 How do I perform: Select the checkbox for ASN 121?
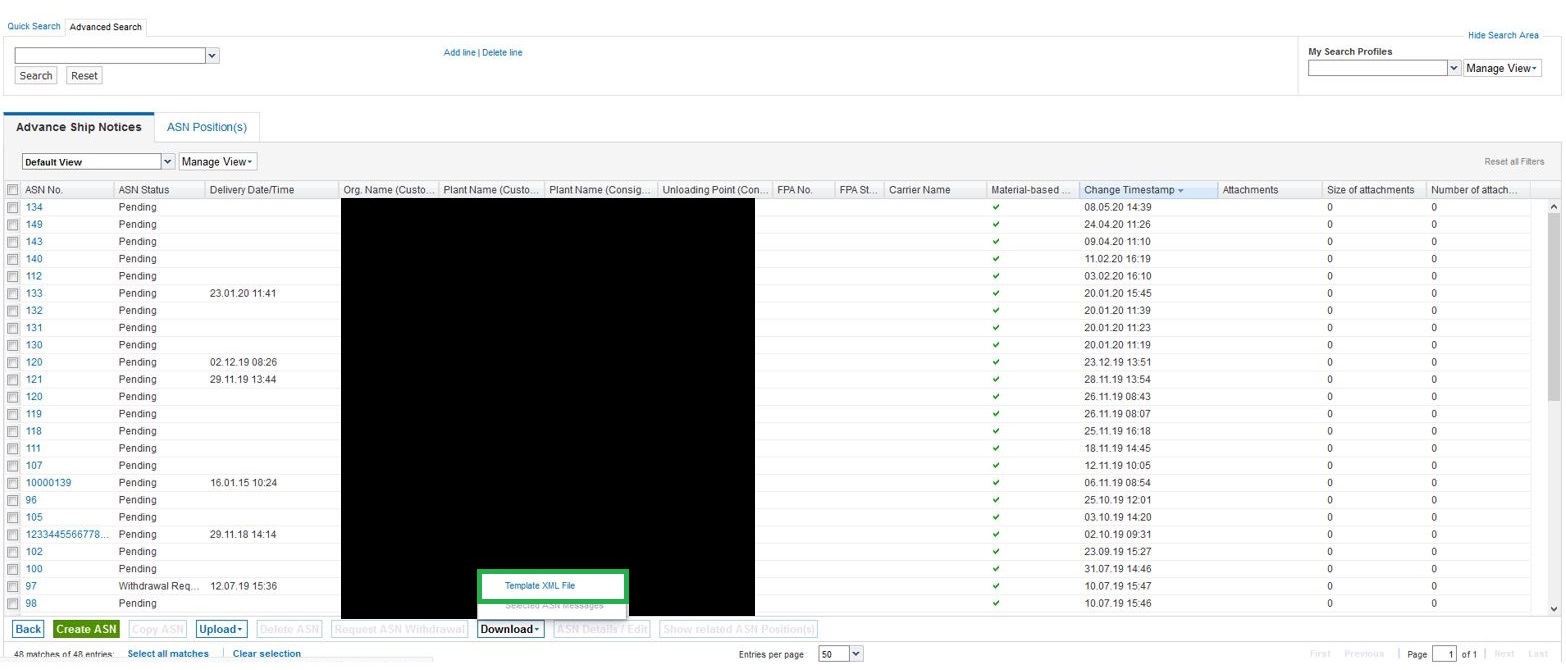(12, 379)
